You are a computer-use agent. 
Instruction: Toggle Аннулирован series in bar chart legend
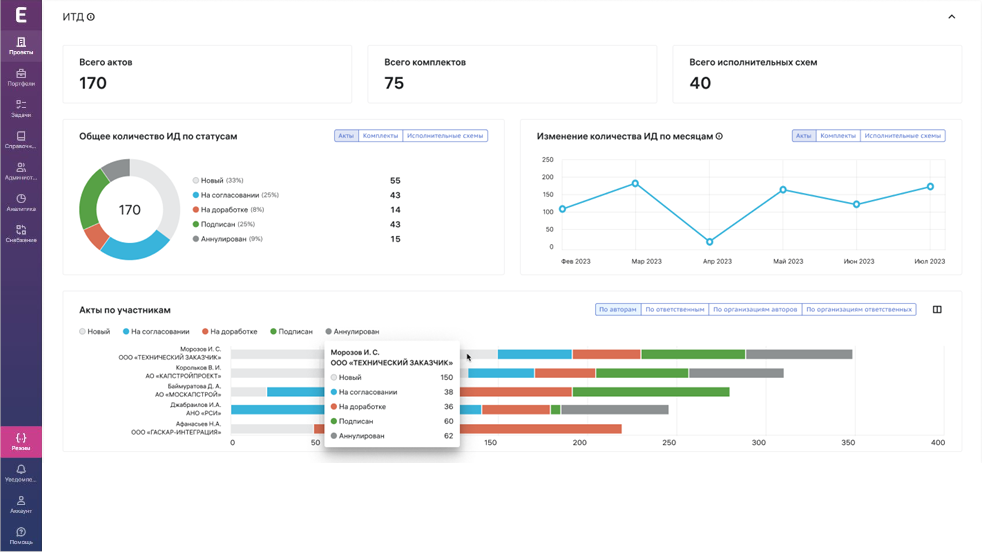352,331
